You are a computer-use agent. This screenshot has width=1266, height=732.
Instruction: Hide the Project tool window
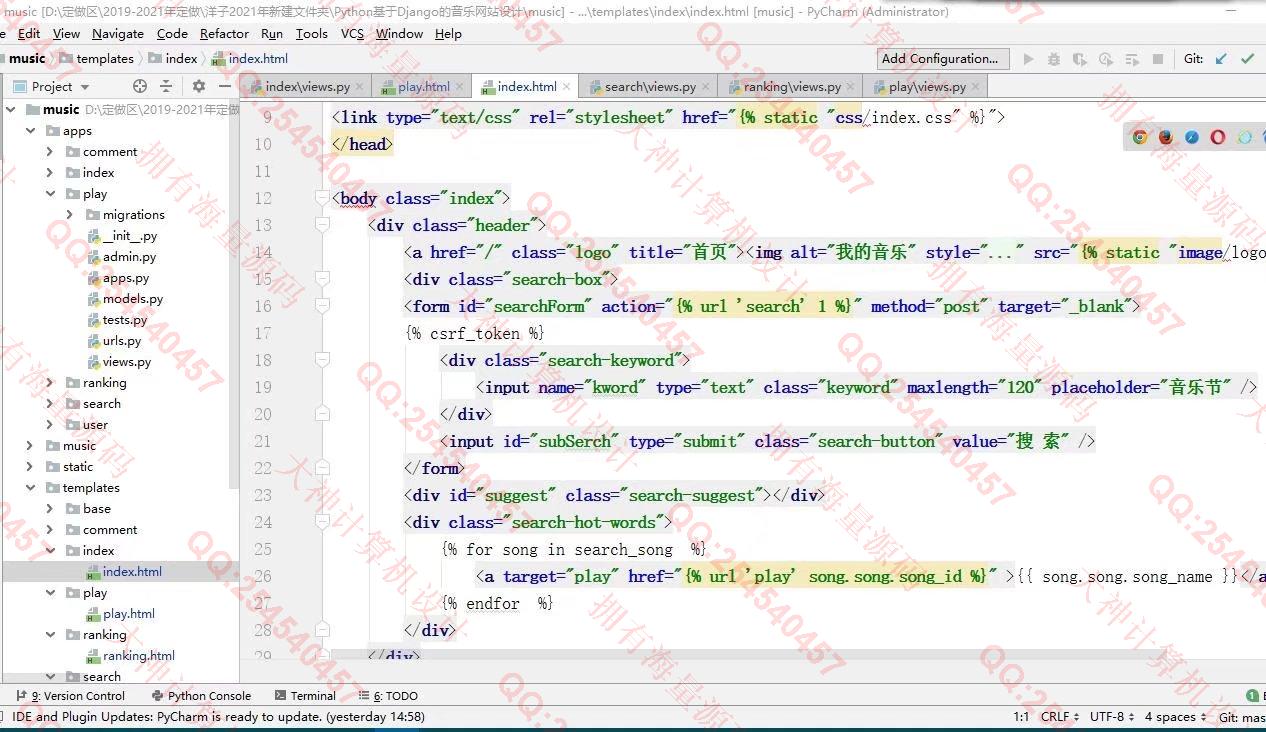tap(224, 86)
